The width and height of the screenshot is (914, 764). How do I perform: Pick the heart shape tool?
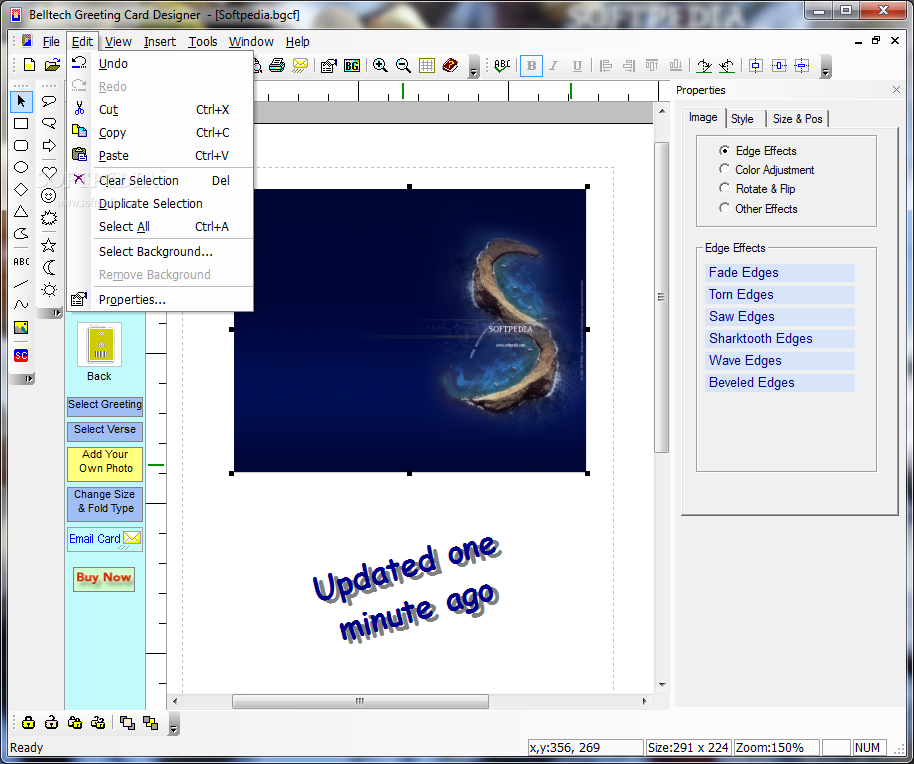pos(49,172)
